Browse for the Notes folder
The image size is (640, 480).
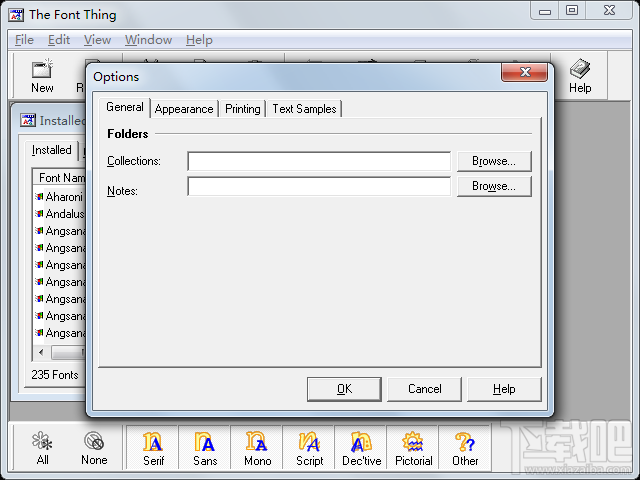point(494,186)
